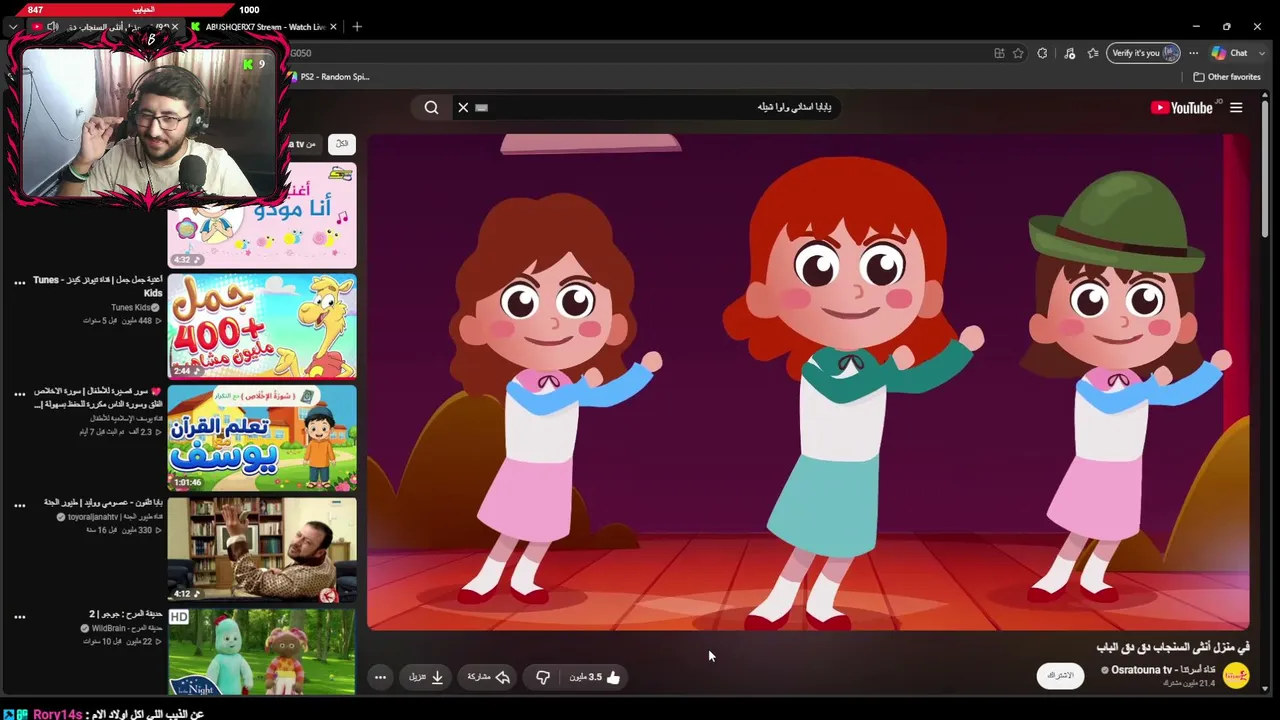This screenshot has width=1280, height=720.
Task: Open browser Settings and more menu
Action: [1193, 53]
